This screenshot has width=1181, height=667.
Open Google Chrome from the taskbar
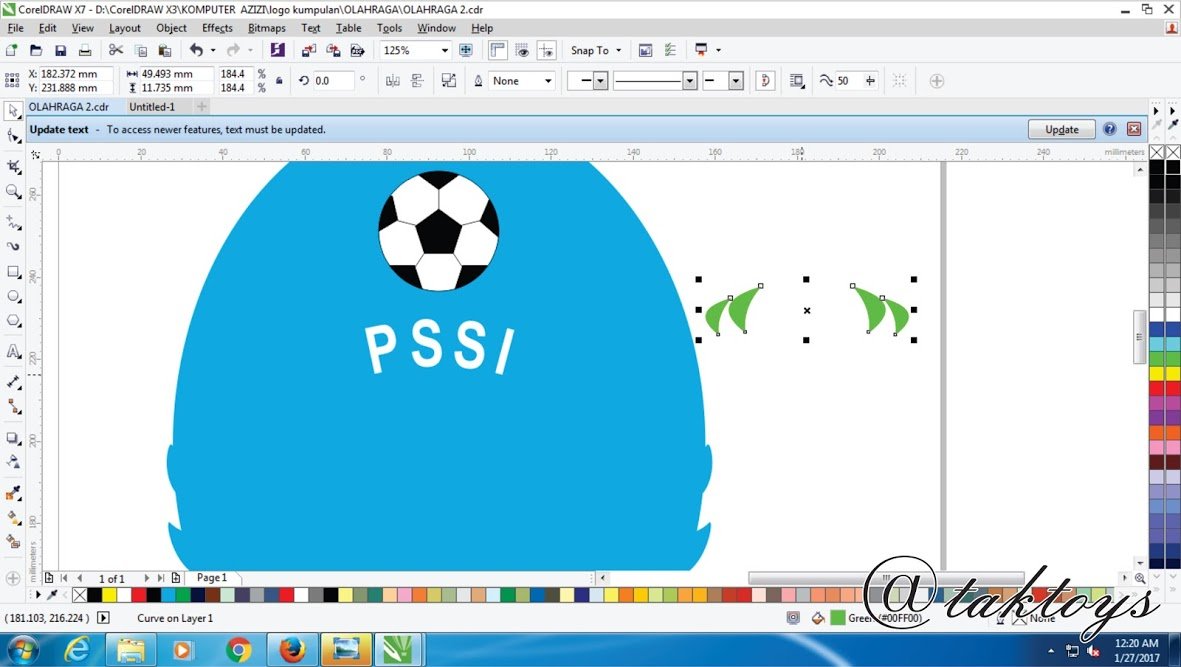(238, 649)
